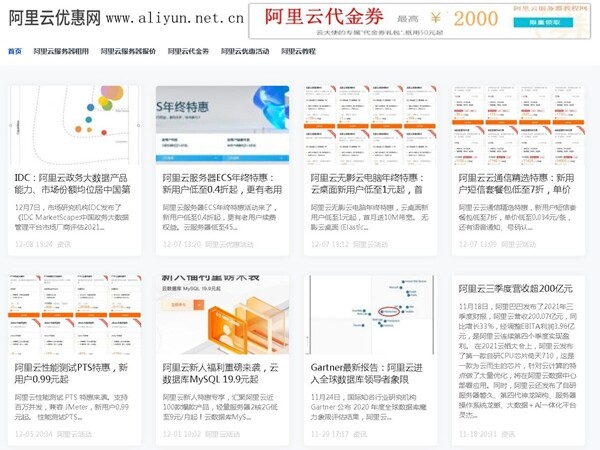The image size is (600, 450).
Task: Open article title Gartner最新报告
Action: coord(366,373)
